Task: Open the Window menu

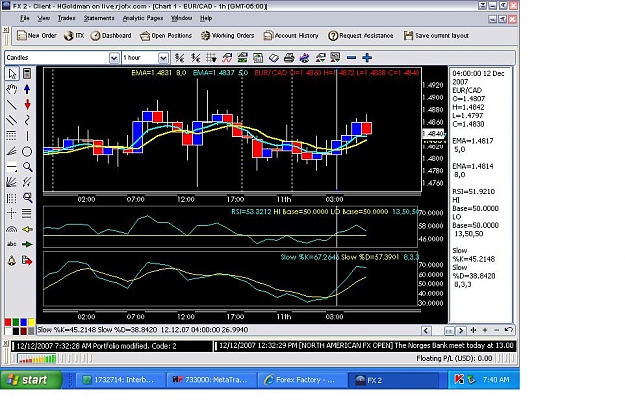Action: [181, 18]
